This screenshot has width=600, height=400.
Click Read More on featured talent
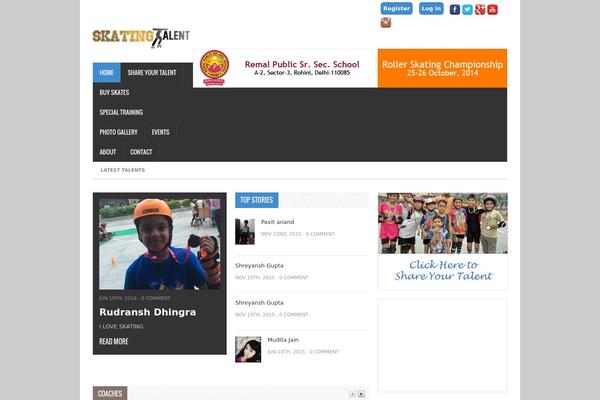(x=114, y=341)
